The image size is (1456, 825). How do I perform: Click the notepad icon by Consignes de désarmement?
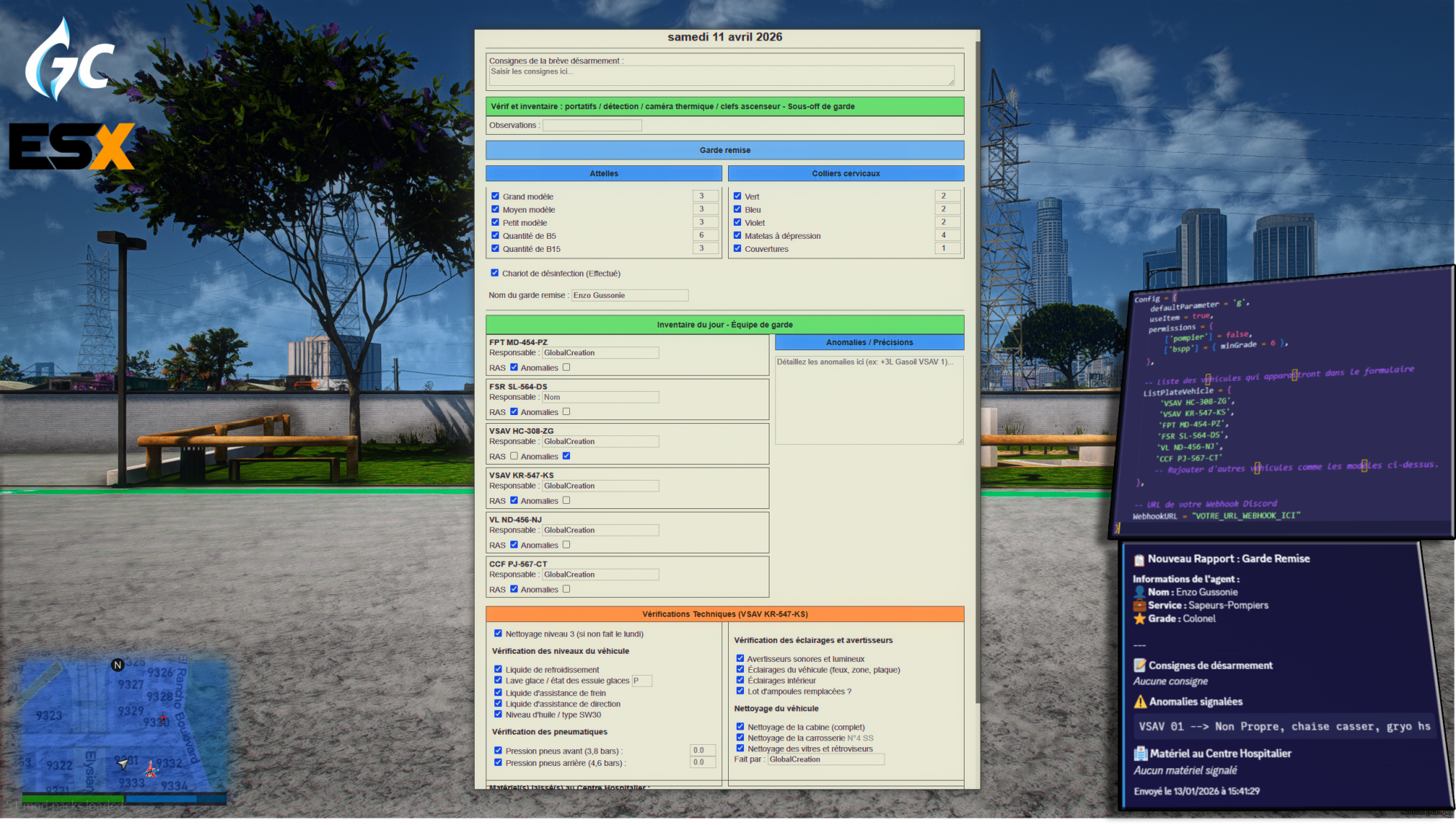(x=1140, y=666)
